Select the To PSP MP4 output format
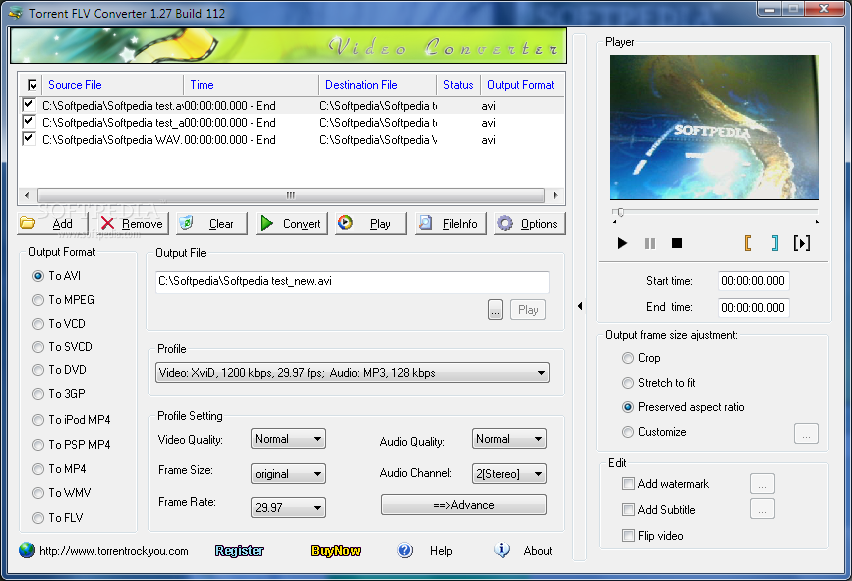Viewport: 852px width, 581px height. (71, 445)
